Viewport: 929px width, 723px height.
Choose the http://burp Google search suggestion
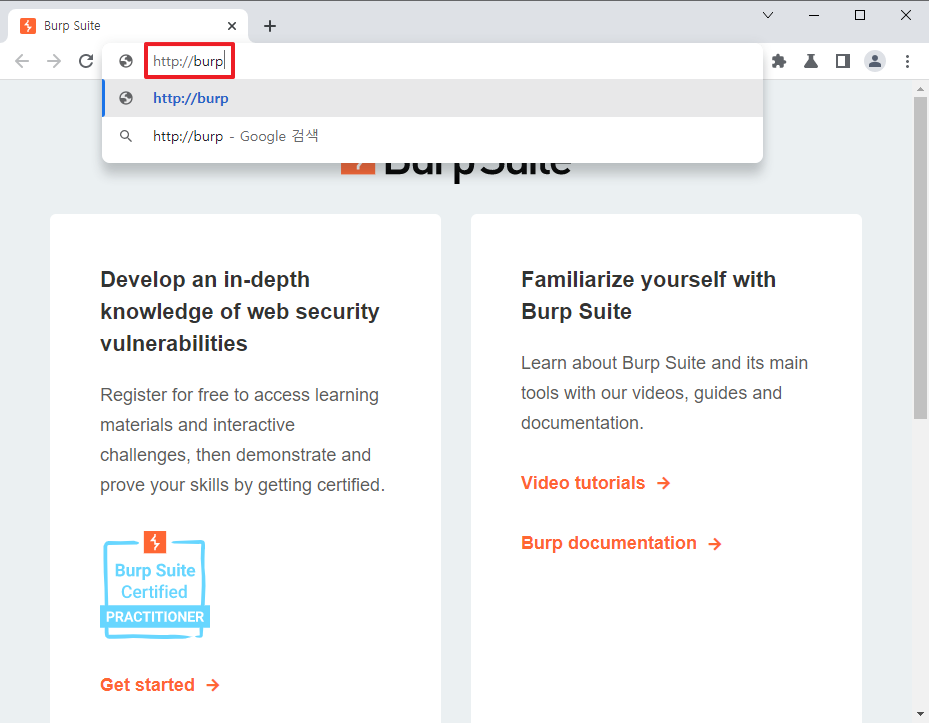tap(433, 136)
